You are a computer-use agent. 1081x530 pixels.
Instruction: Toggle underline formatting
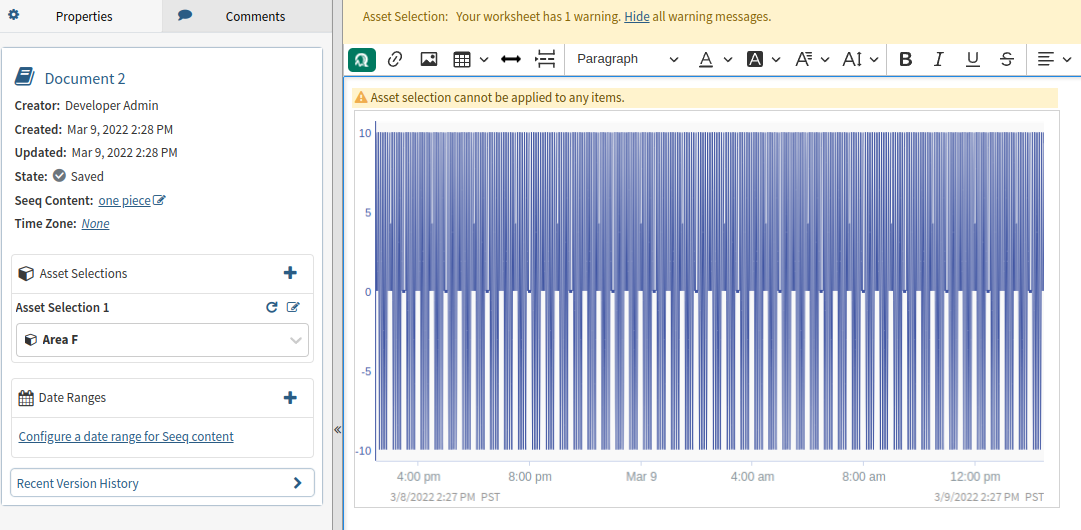click(x=972, y=59)
